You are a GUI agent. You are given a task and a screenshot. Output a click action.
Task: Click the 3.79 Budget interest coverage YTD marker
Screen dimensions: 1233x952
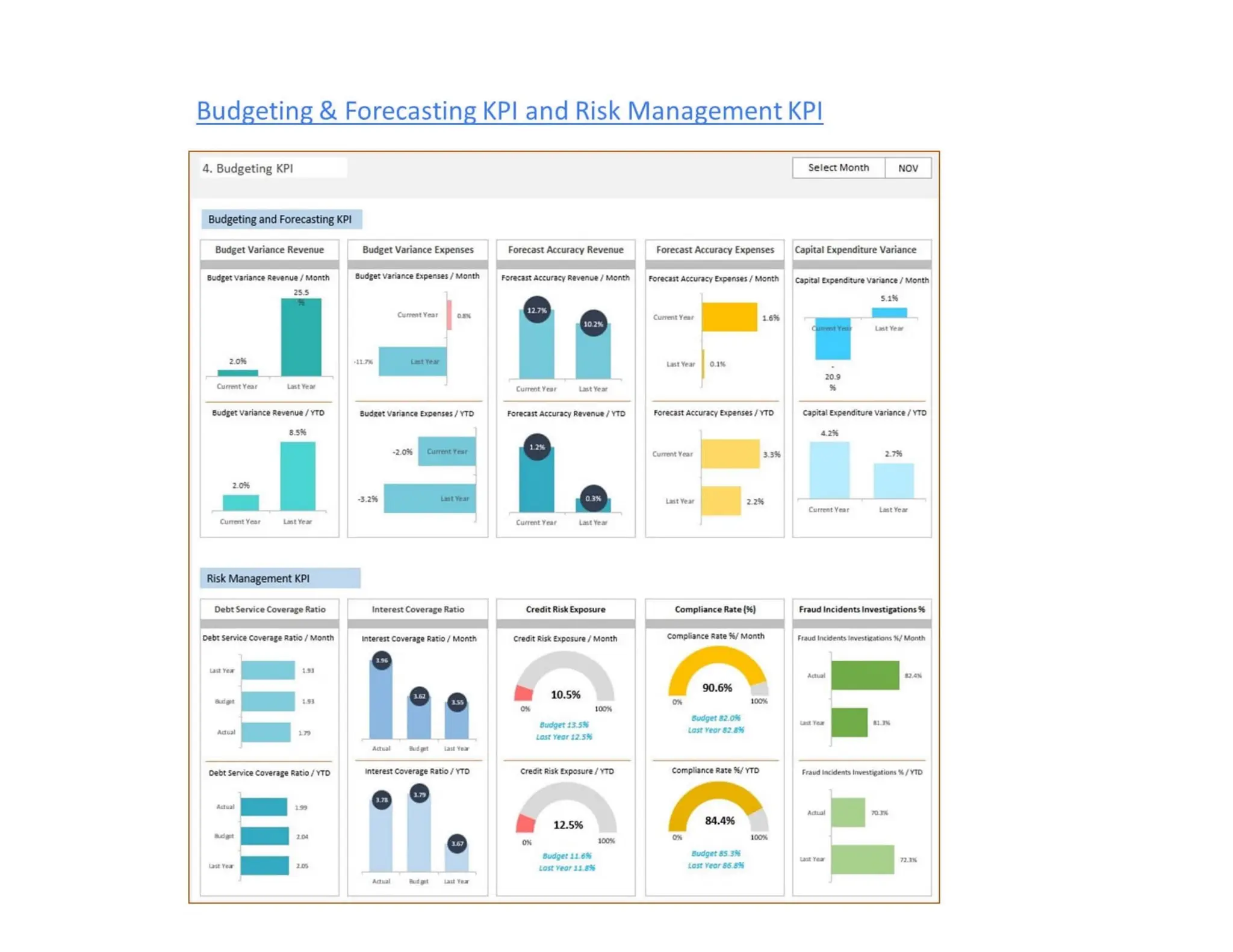click(x=420, y=794)
